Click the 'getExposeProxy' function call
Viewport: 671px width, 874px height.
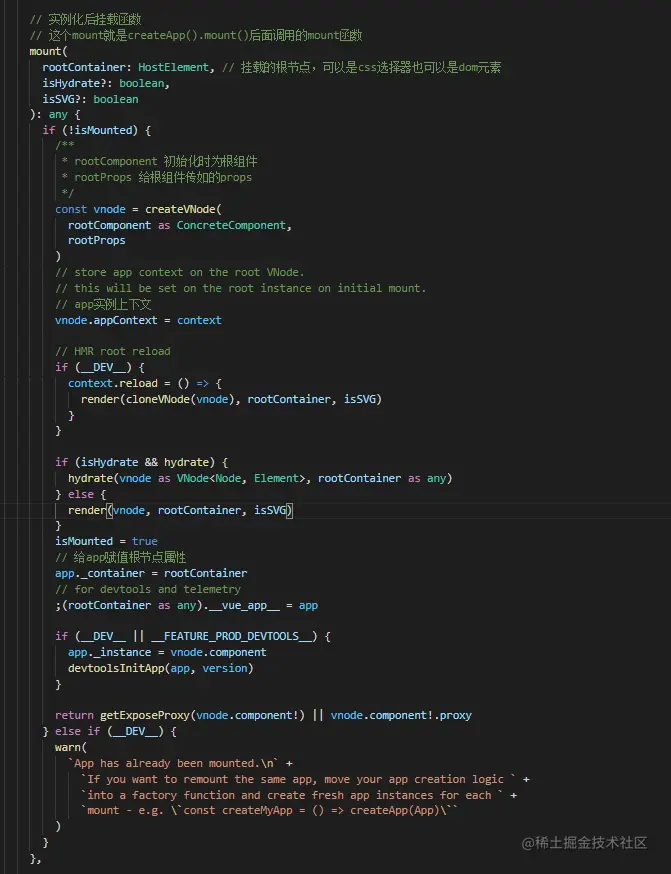tap(145, 715)
